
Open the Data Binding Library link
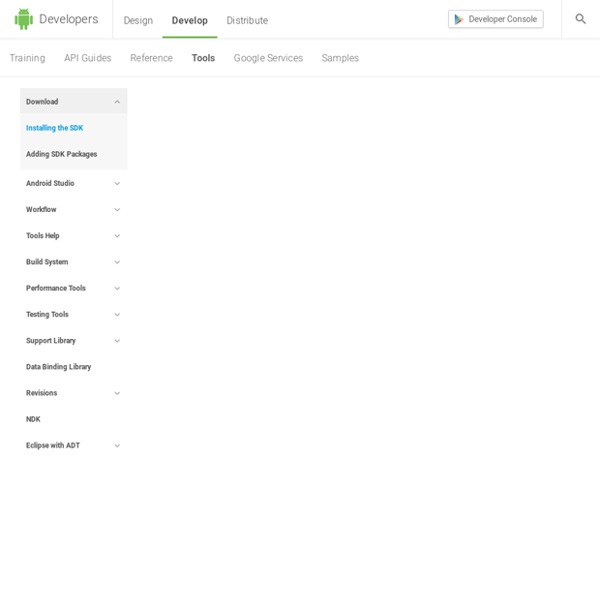(59, 367)
